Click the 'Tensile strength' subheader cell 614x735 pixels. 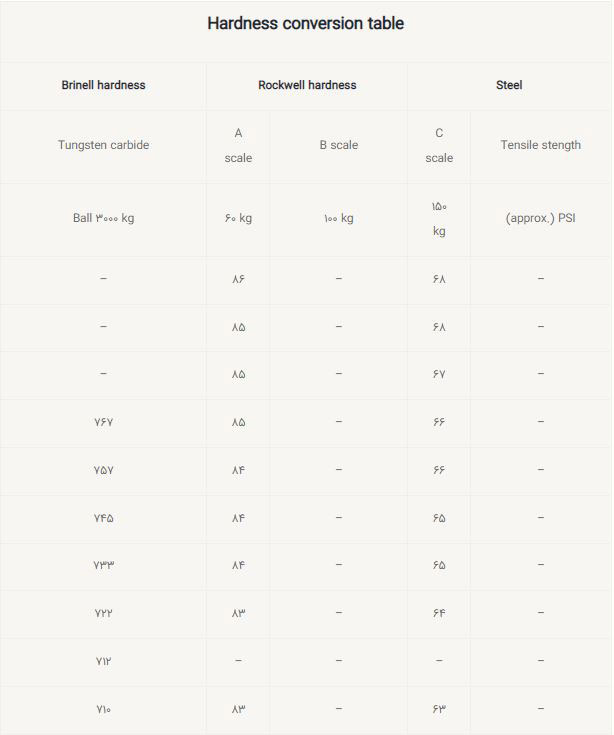point(540,145)
